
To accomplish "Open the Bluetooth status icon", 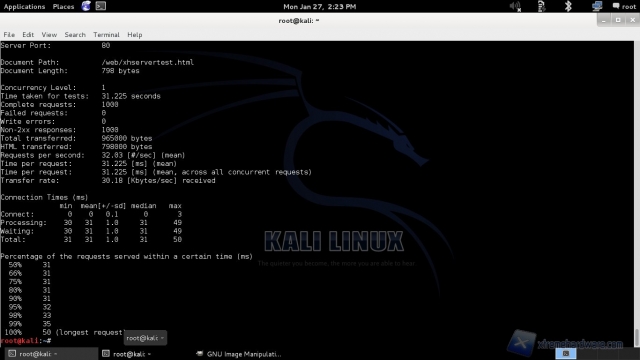I will click(568, 6).
